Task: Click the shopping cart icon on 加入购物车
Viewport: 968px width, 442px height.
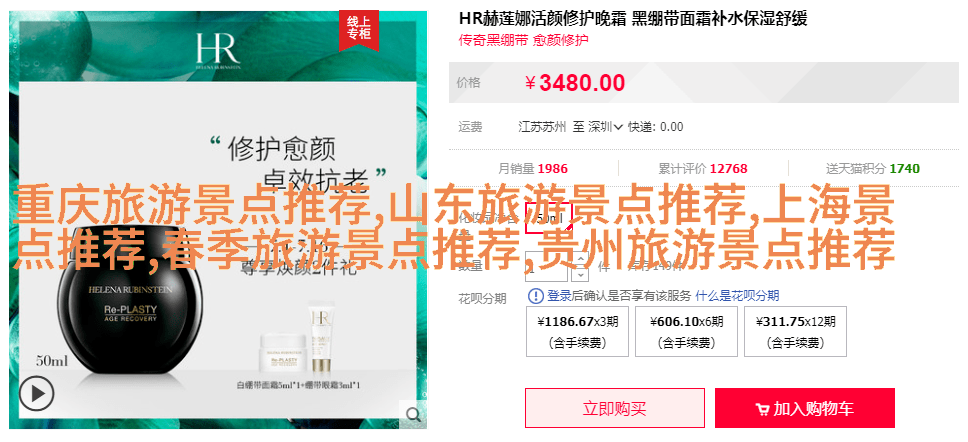Action: [762, 409]
